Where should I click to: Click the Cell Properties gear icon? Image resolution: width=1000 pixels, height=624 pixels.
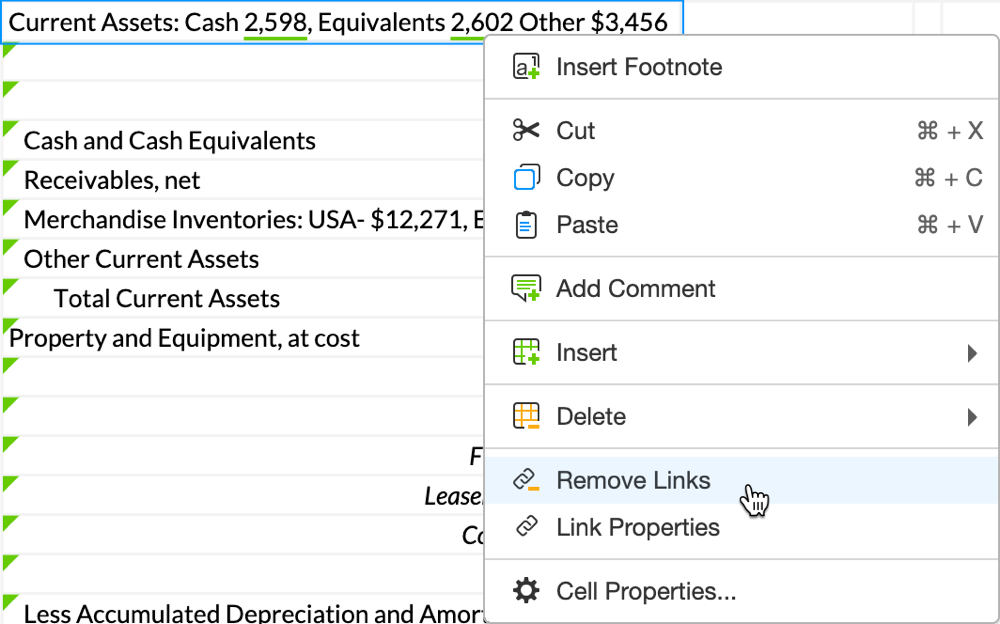(526, 592)
